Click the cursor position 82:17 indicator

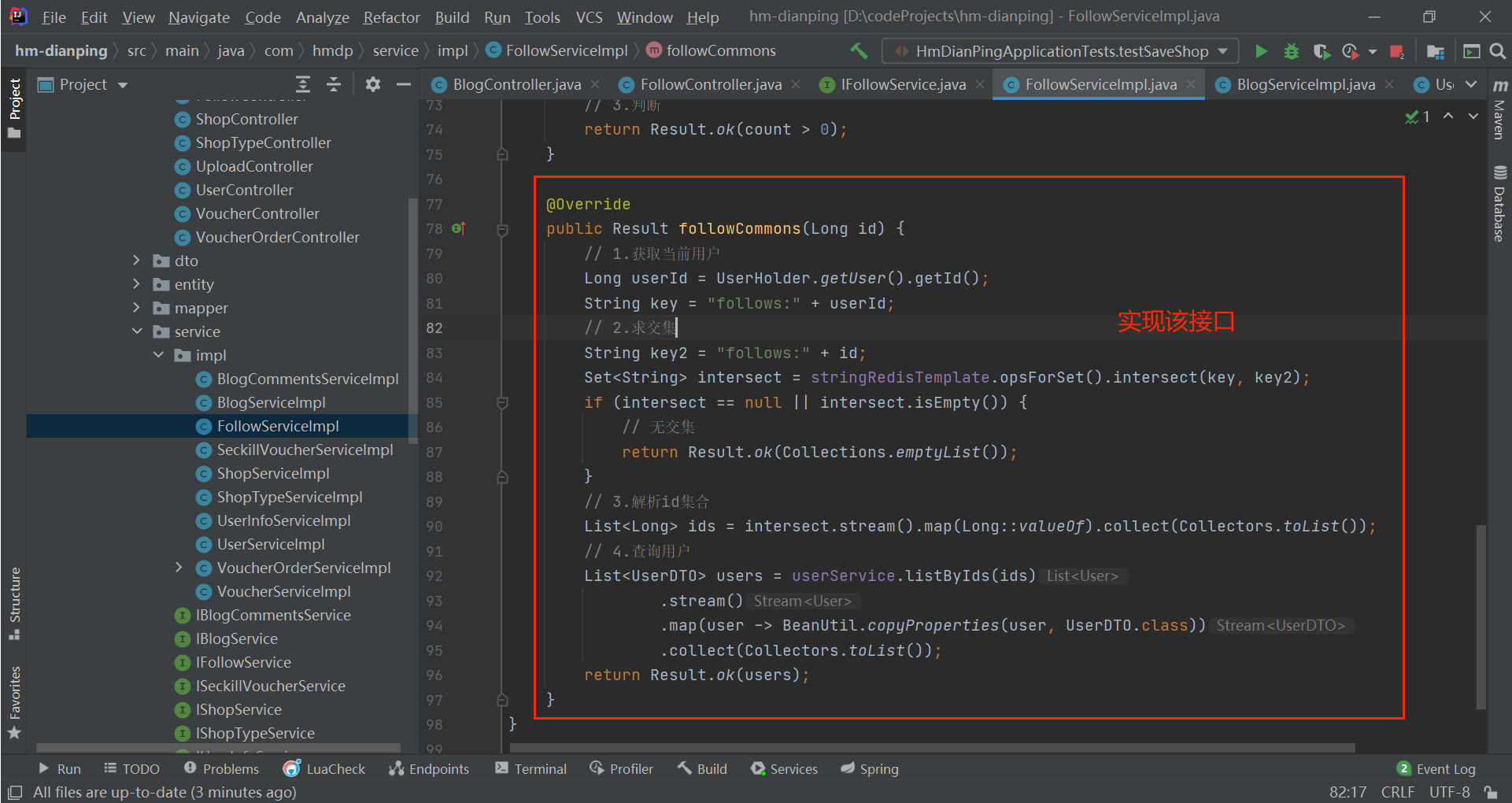click(x=1347, y=792)
